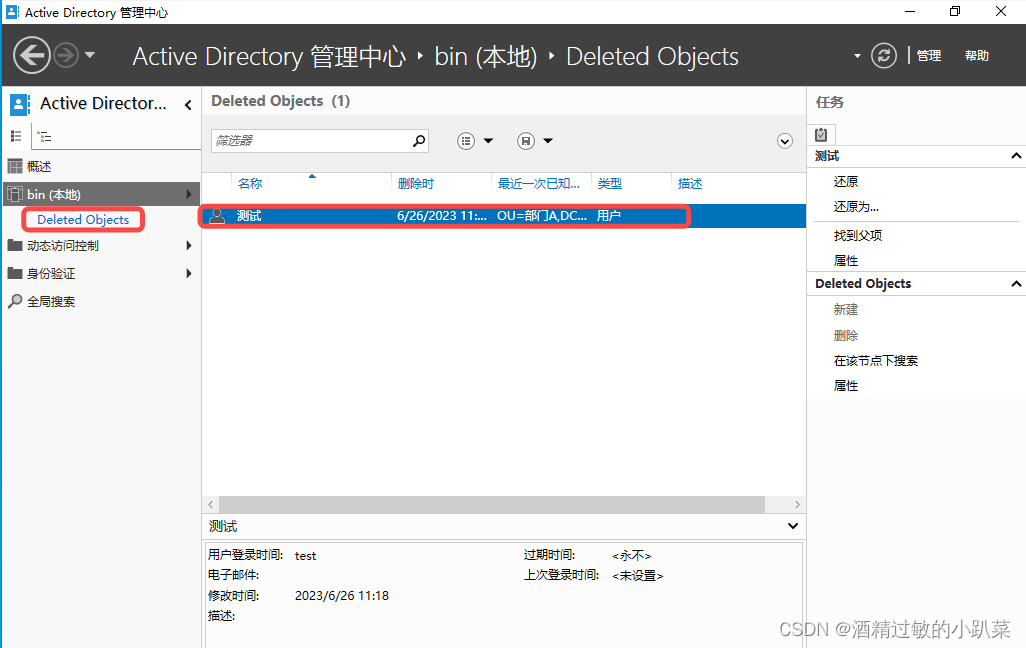Click user icon of 测试 row
The width and height of the screenshot is (1026, 648).
[217, 215]
